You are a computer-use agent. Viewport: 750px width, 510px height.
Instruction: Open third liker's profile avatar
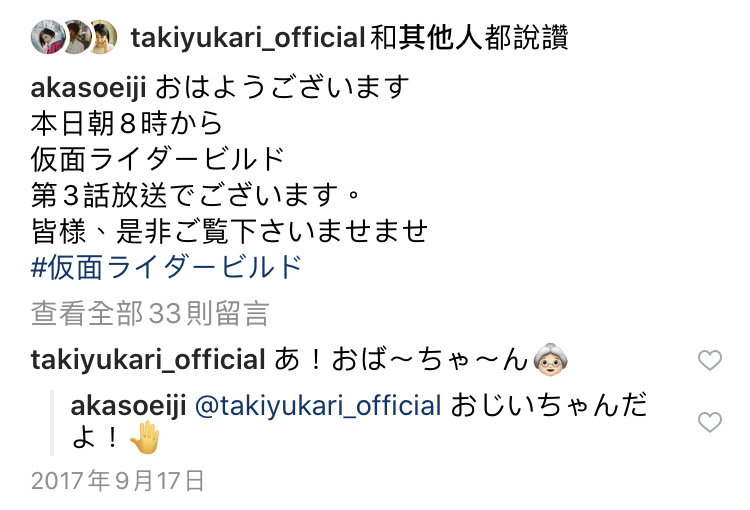(102, 37)
